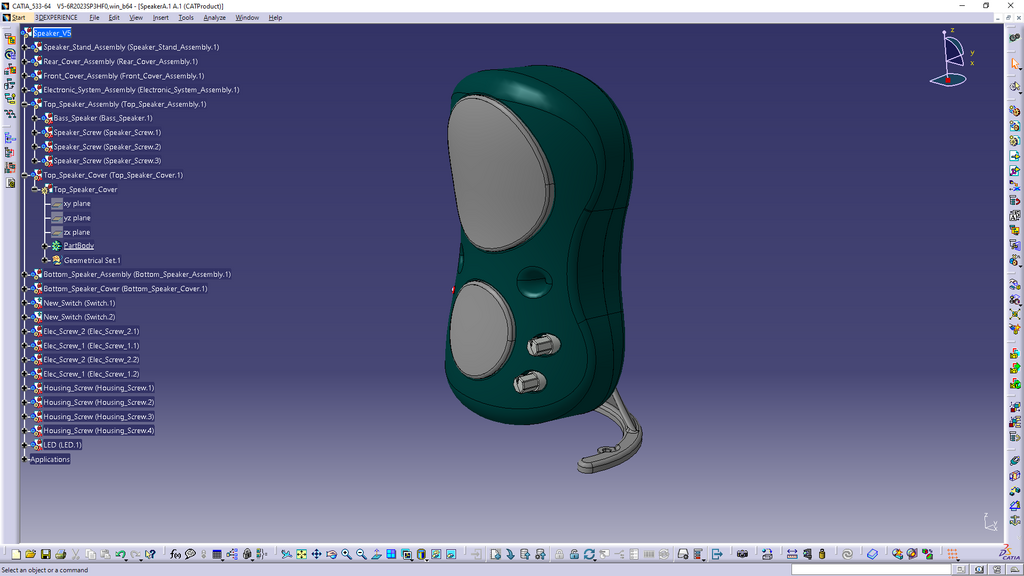
Task: Click the Zoom In magnifier icon
Action: [346, 554]
